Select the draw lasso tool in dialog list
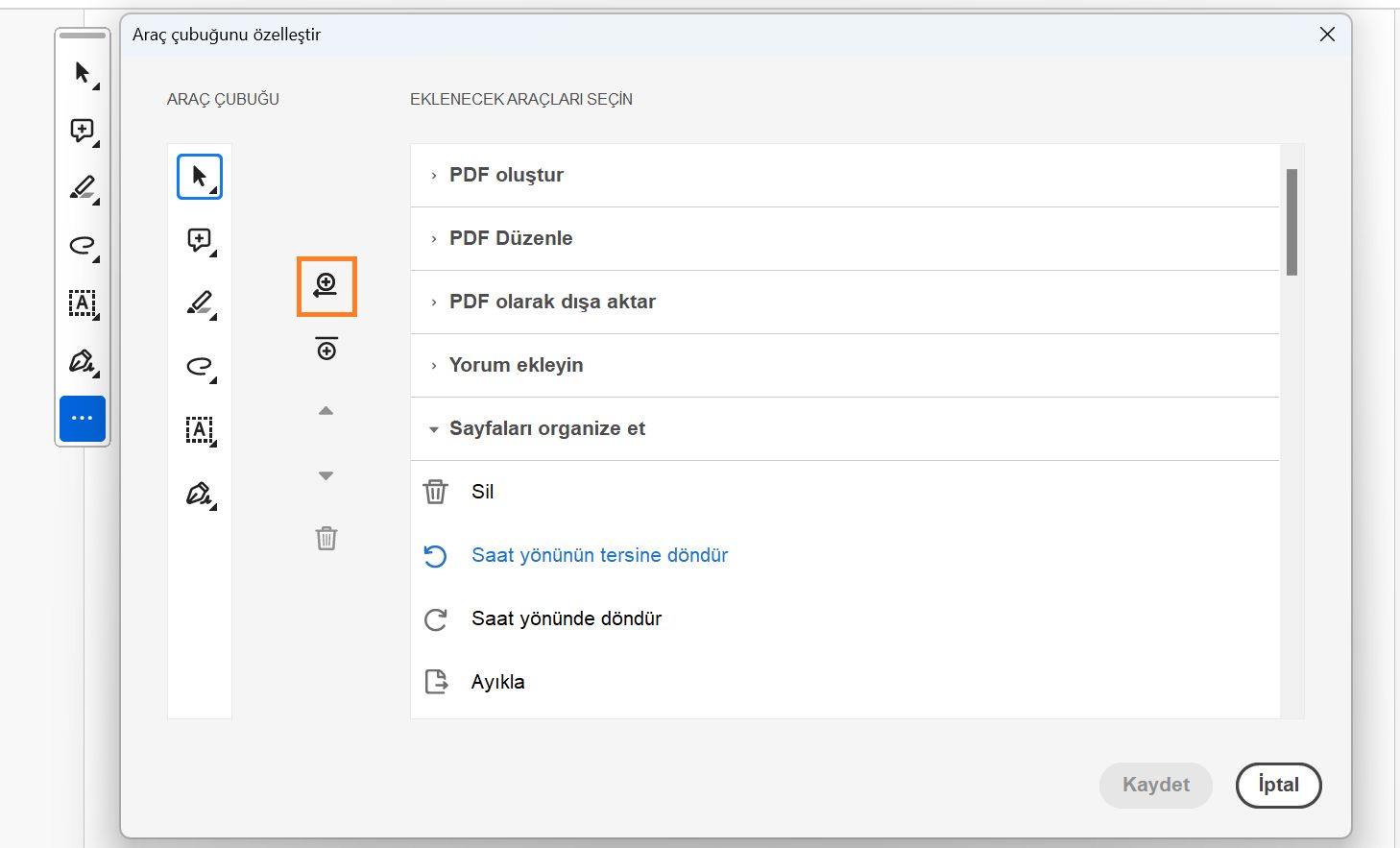 [200, 367]
